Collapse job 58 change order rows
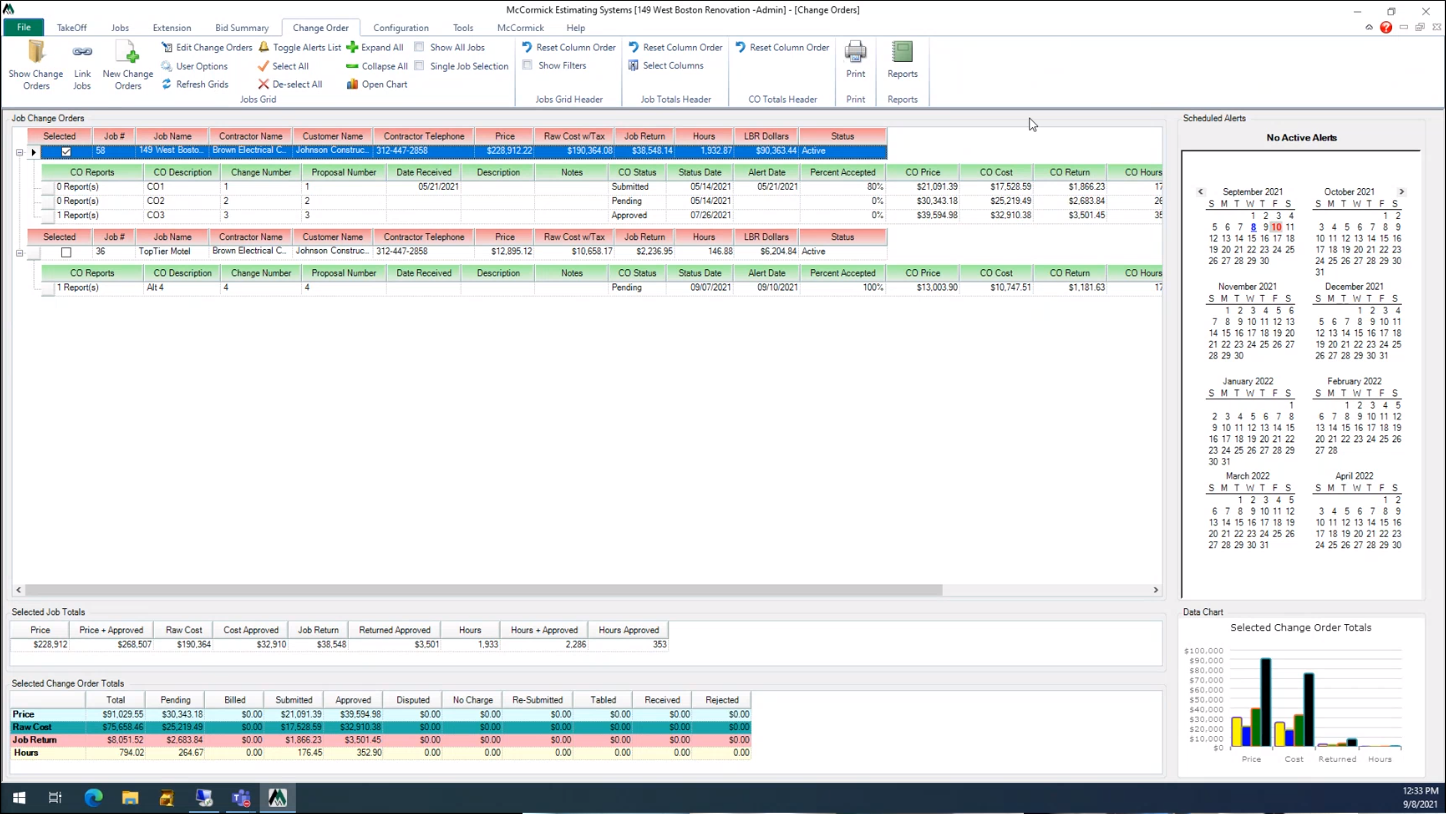The width and height of the screenshot is (1446, 814). (19, 153)
